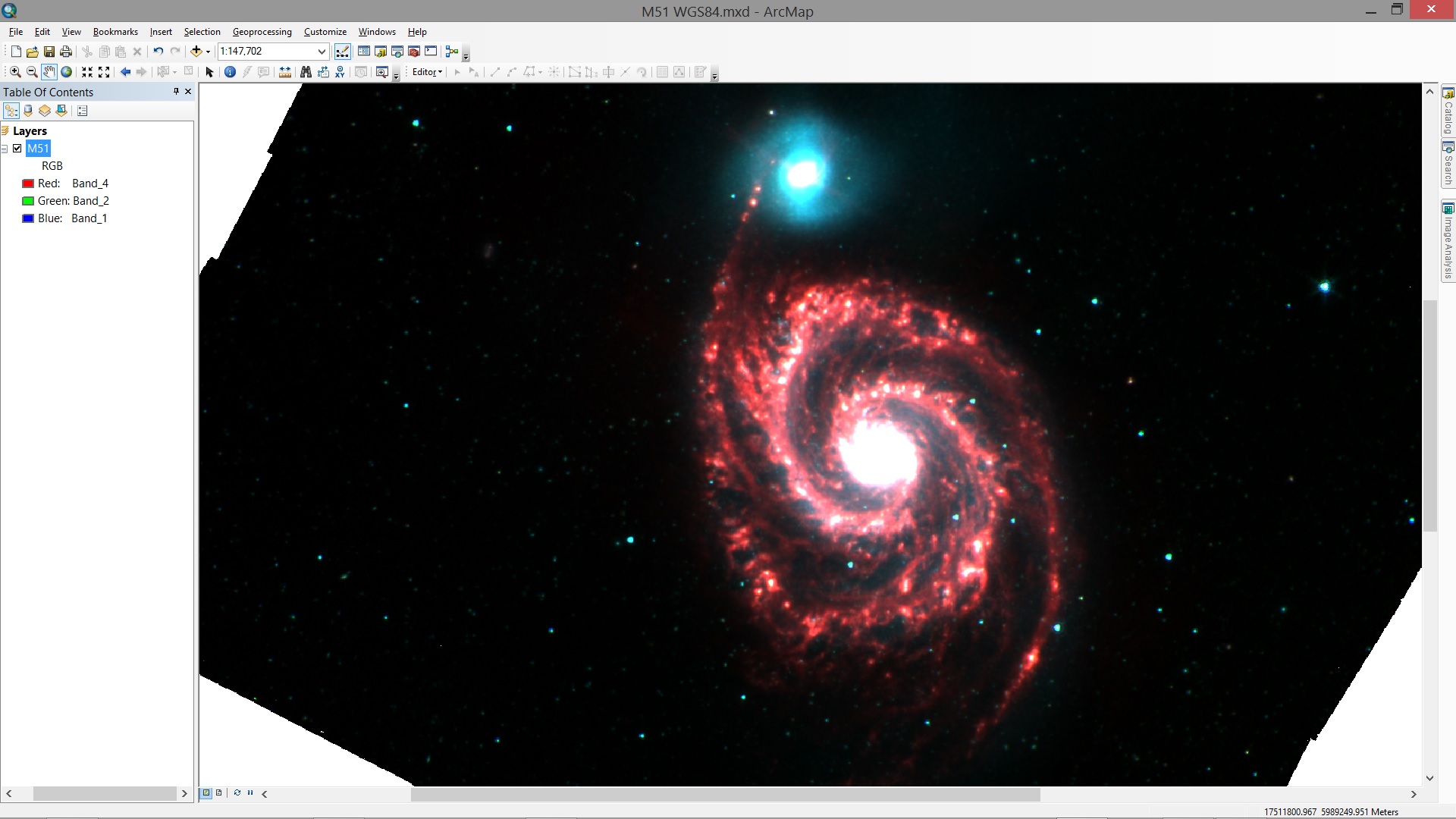Open the ArcToolbox window

(414, 52)
